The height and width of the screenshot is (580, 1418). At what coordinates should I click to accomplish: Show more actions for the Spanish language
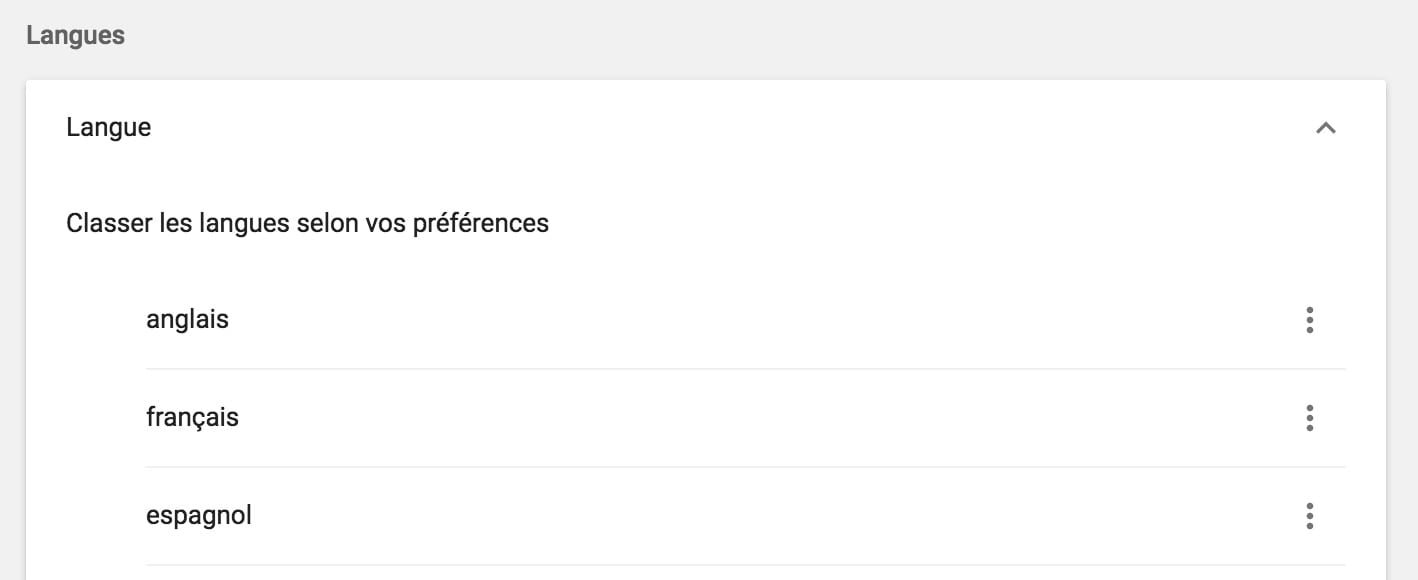1309,516
